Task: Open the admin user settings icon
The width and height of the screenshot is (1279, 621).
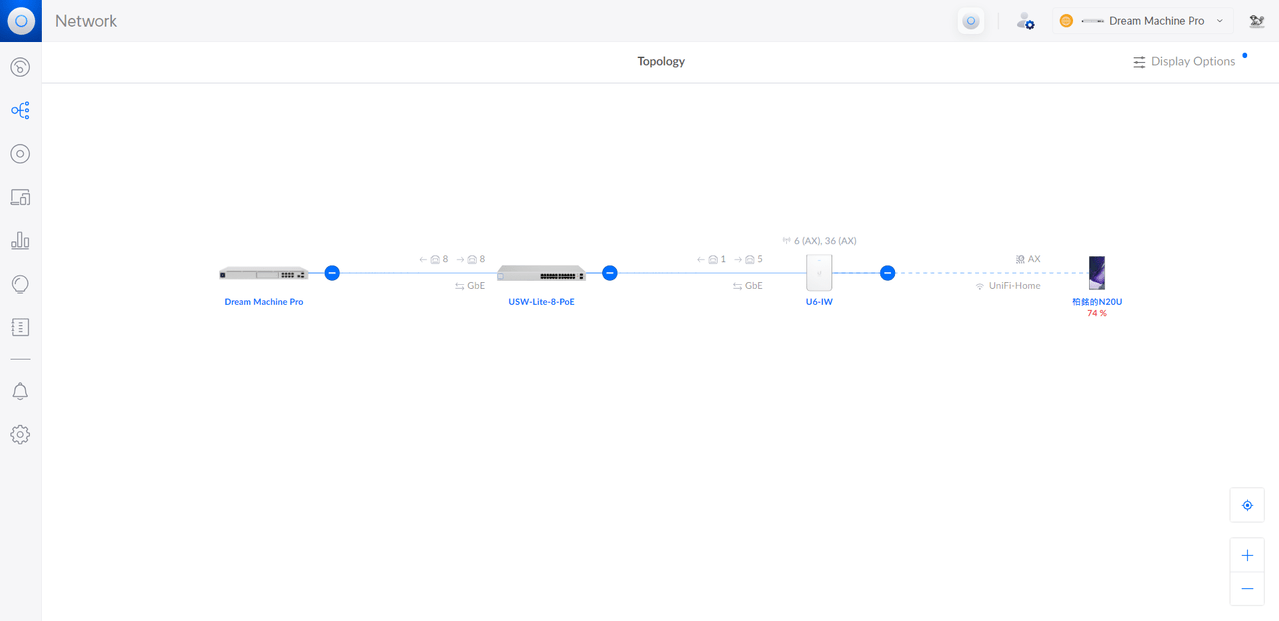Action: point(1025,21)
